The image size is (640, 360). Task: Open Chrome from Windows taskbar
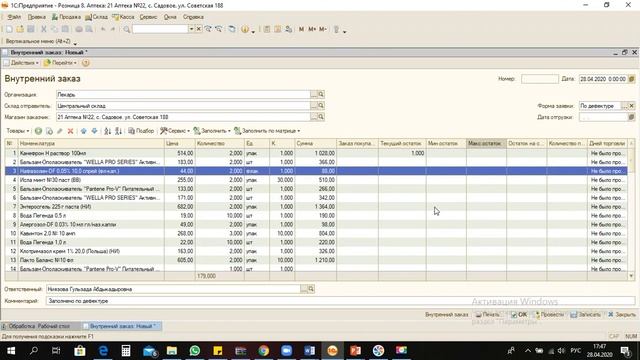[x=264, y=351]
